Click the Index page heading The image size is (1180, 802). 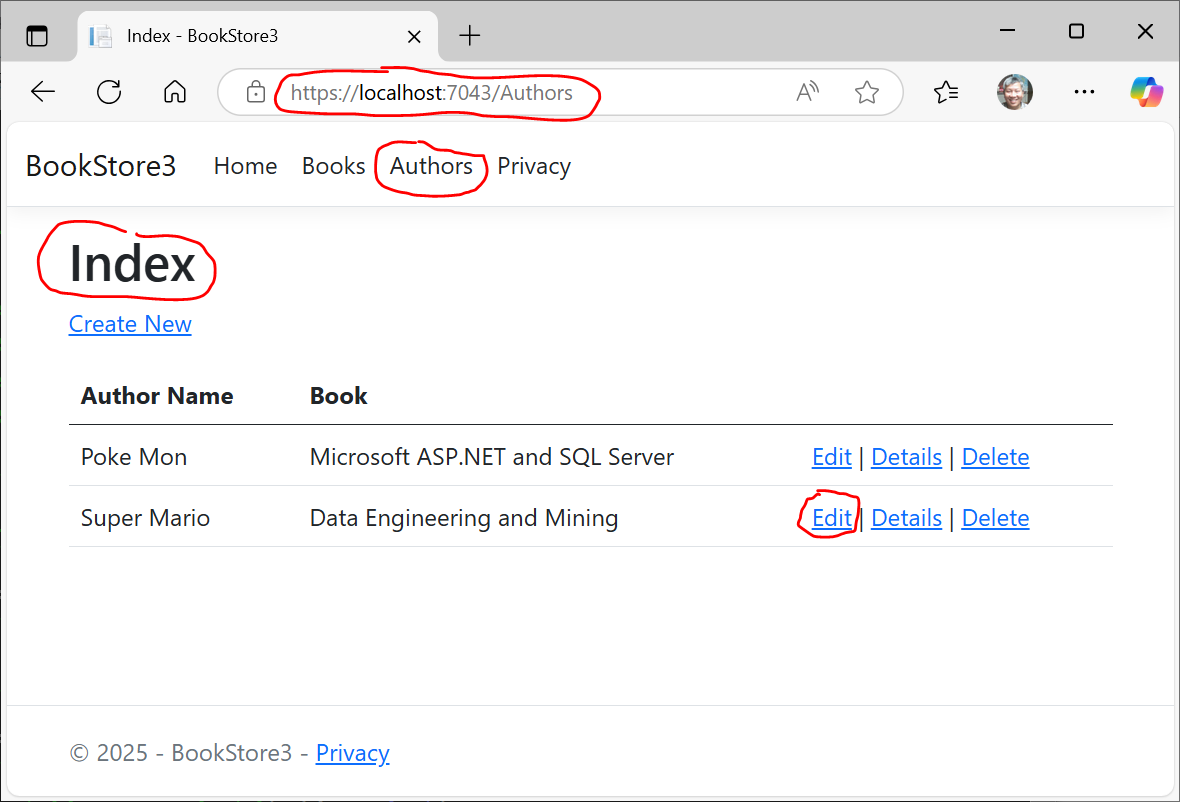pyautogui.click(x=132, y=263)
